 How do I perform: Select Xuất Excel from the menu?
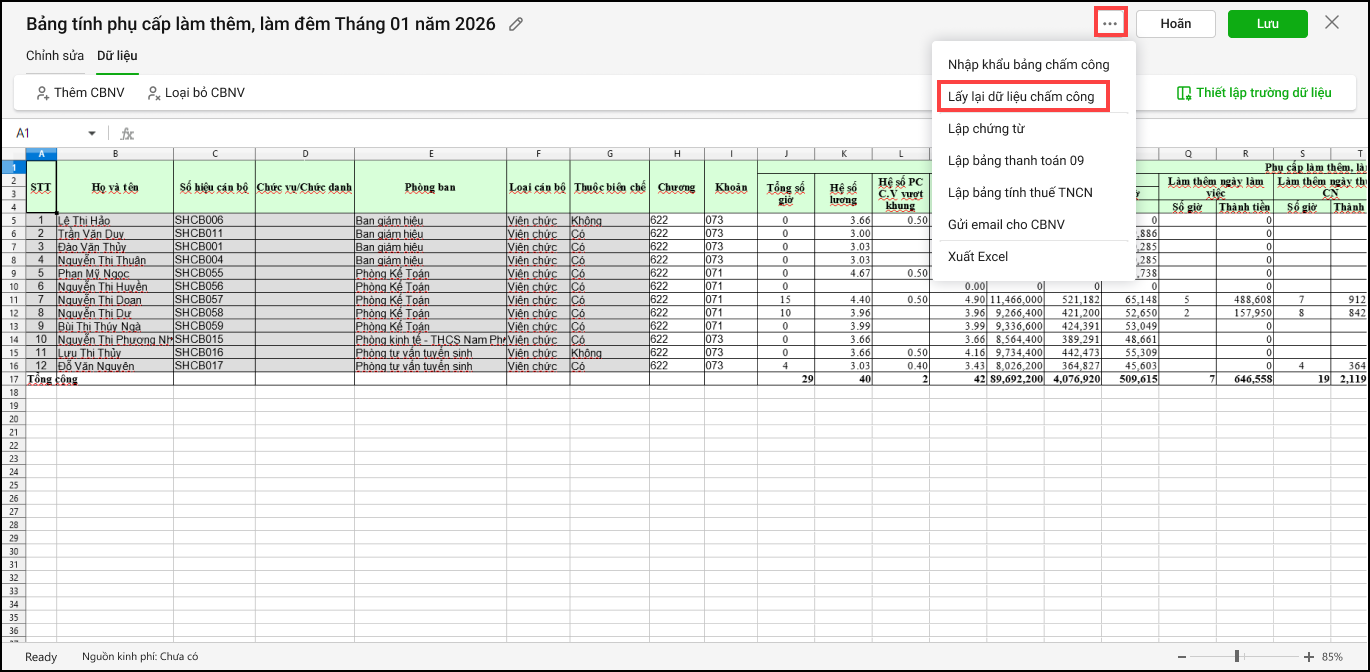tap(977, 257)
